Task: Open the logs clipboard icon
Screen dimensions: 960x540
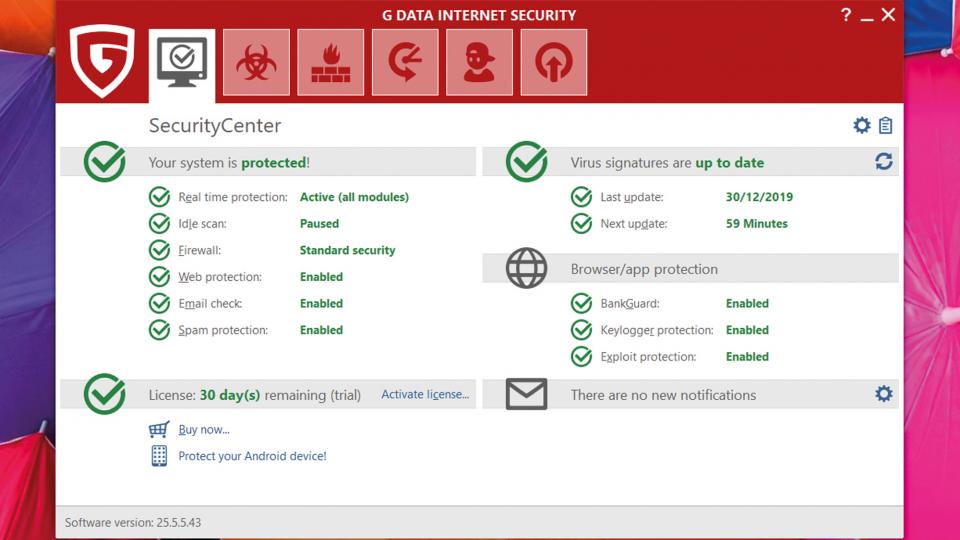Action: tap(885, 126)
